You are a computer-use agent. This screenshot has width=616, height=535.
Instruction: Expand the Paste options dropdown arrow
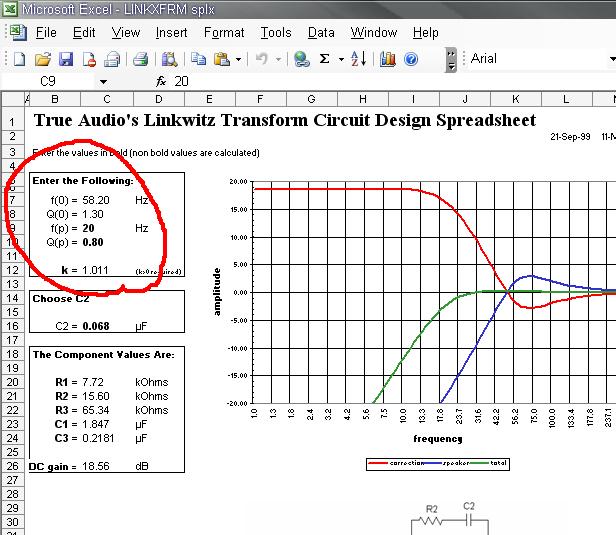coord(238,60)
